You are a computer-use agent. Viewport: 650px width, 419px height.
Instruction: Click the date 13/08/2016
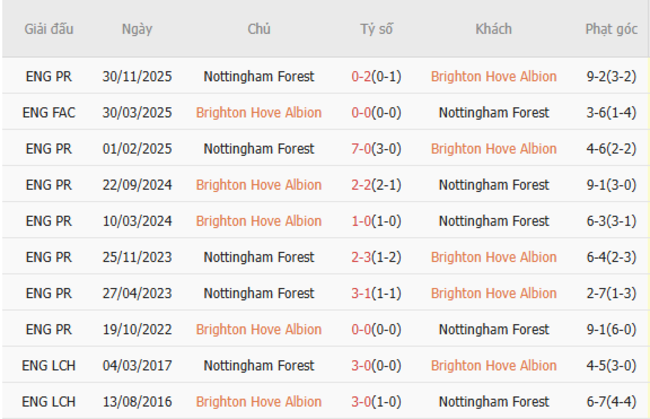(137, 401)
